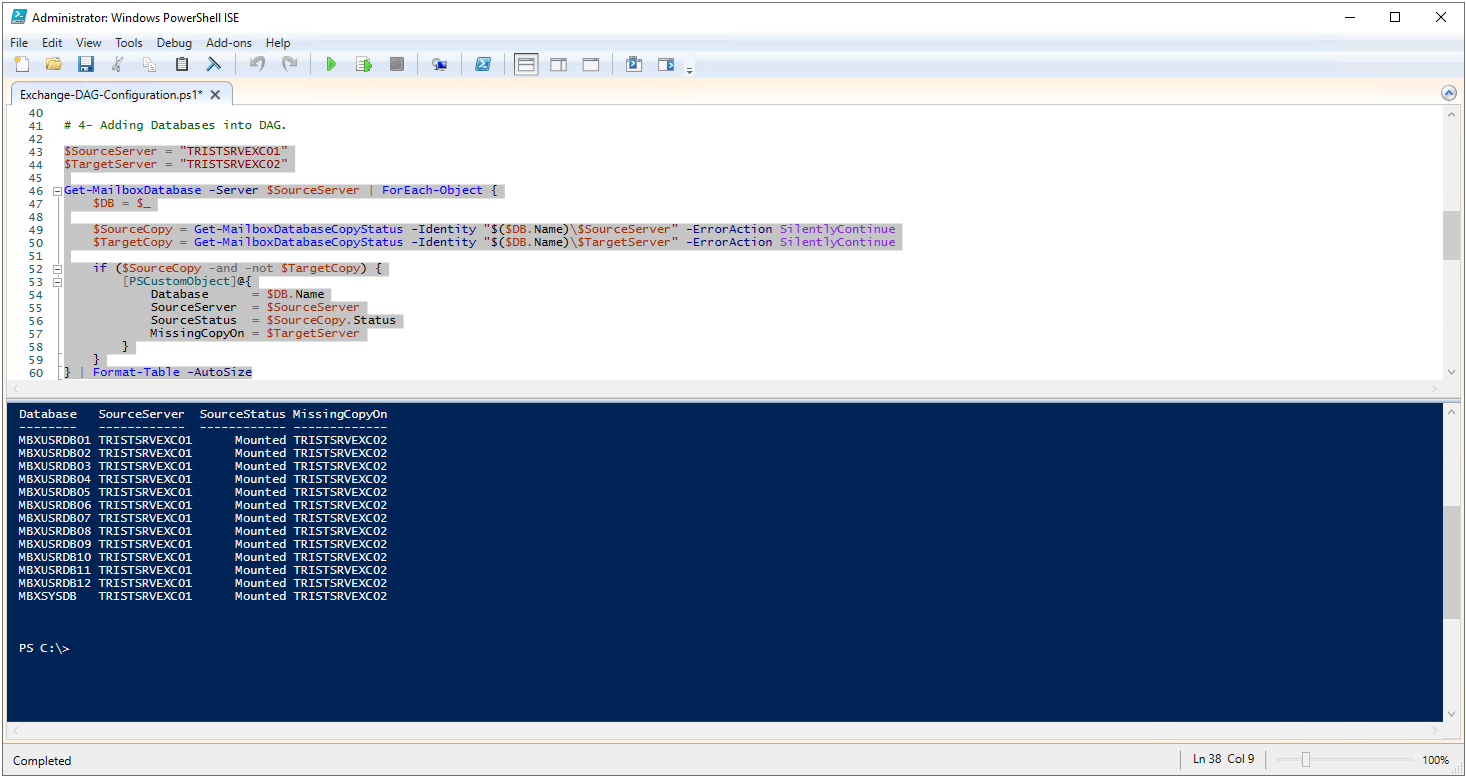Viewport: 1466px width, 777px height.
Task: Click the comment "# 4- Adding Databases into DAG."
Action: click(x=175, y=125)
